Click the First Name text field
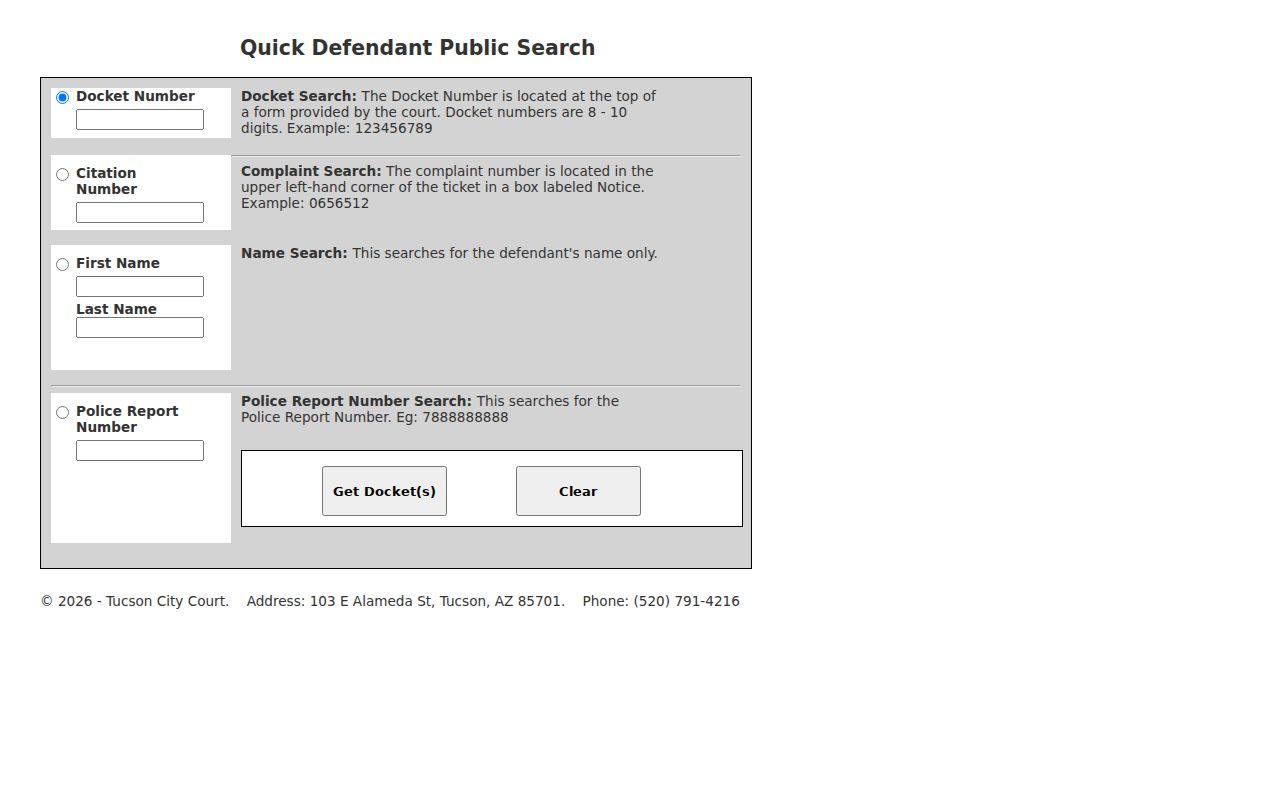 140,286
